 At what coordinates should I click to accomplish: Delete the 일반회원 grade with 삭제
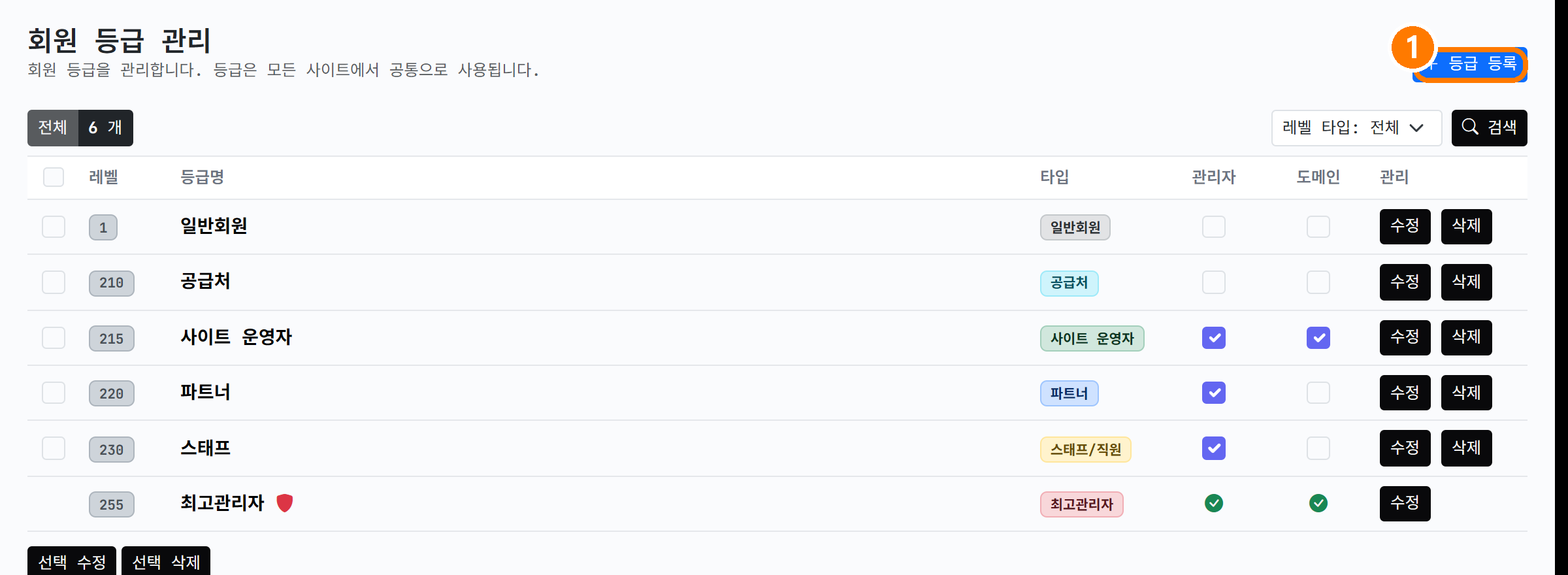pos(1466,226)
